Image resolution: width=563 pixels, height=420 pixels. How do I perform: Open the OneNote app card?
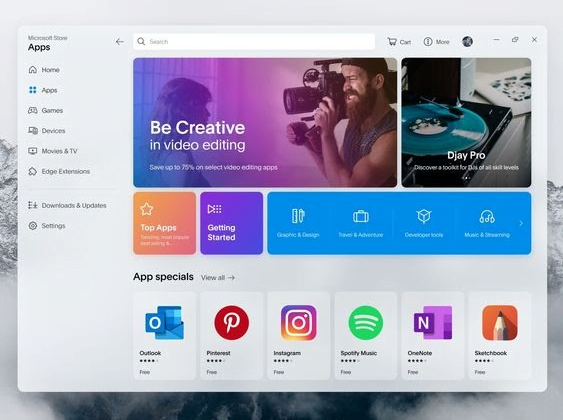[433, 336]
